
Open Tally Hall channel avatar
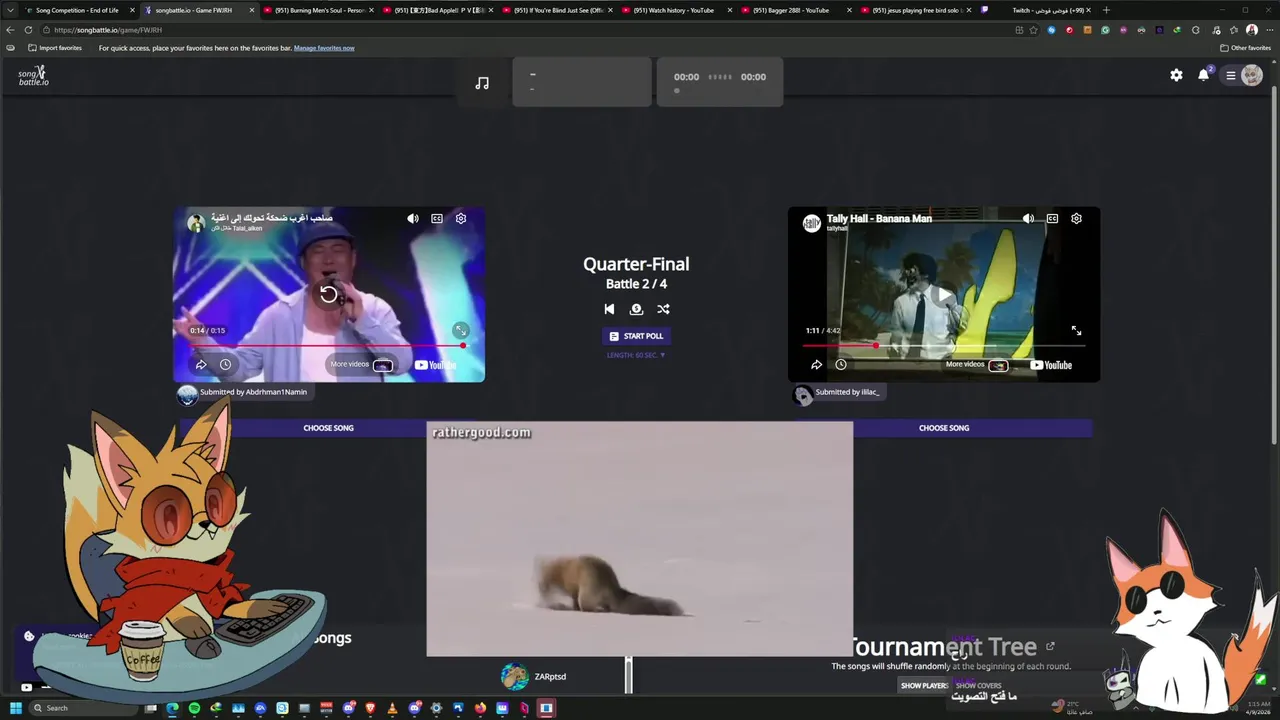tap(812, 223)
